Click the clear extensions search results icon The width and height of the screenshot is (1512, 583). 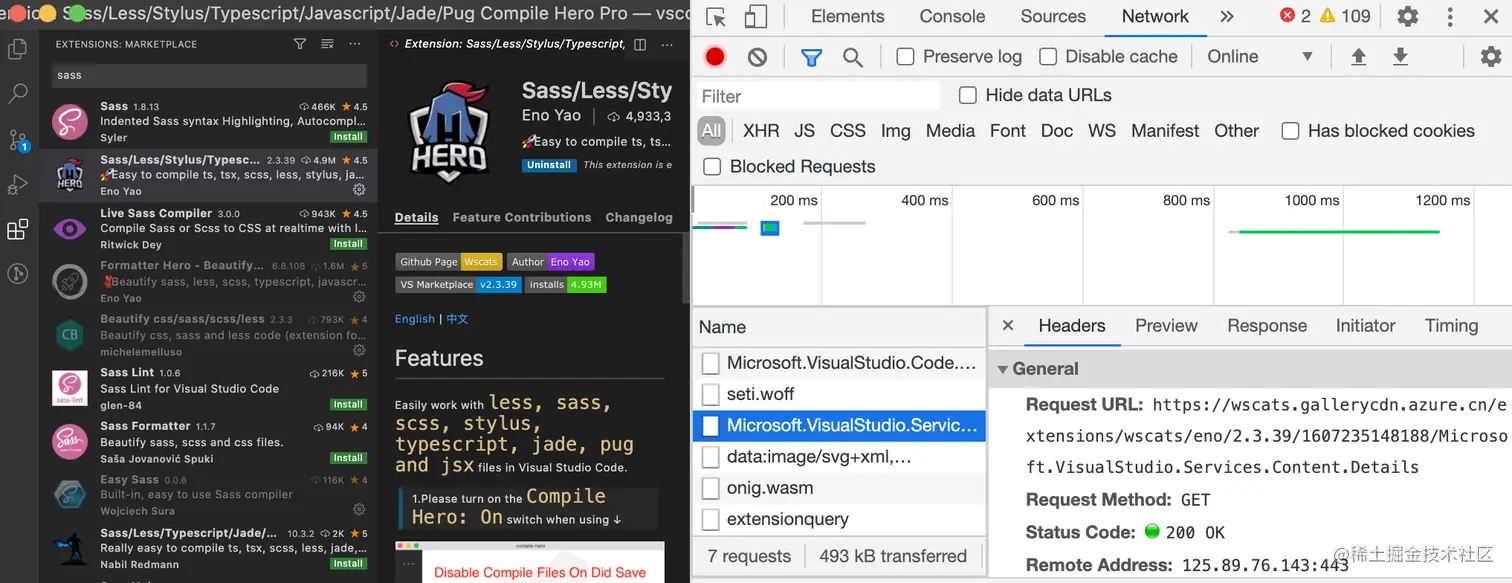327,44
